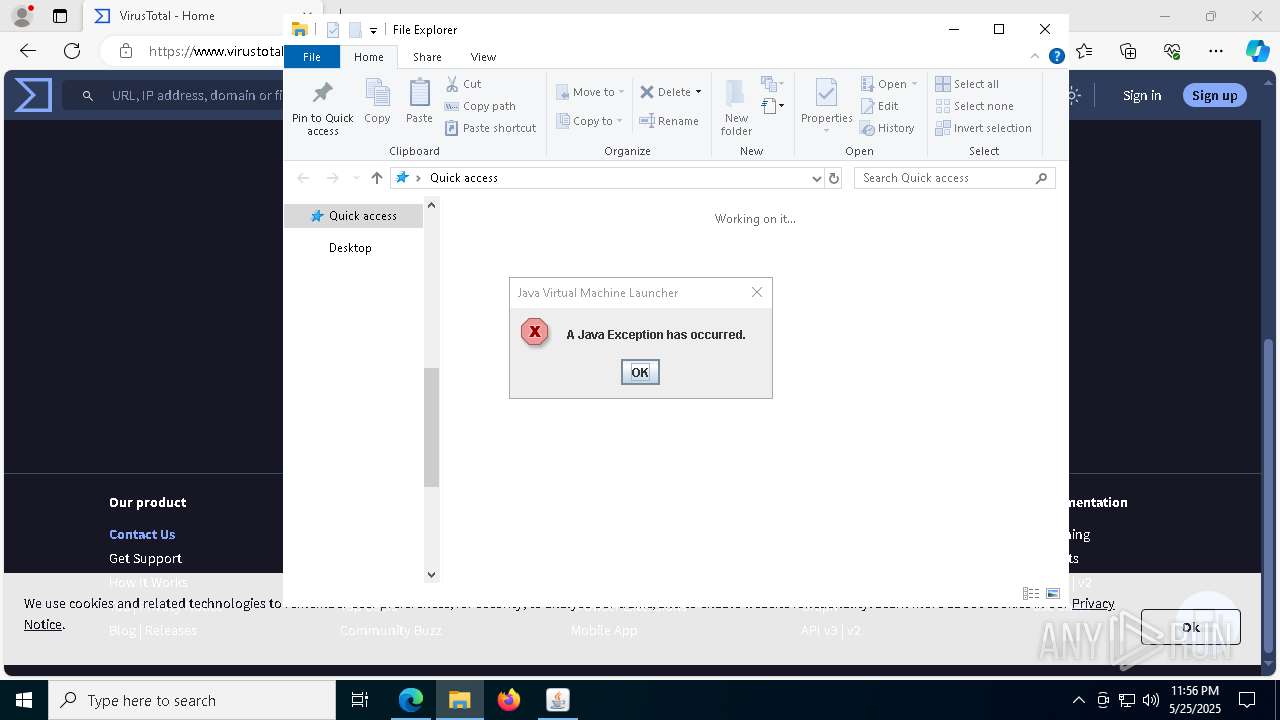Click the Rename command
The width and height of the screenshot is (1280, 720).
click(669, 121)
